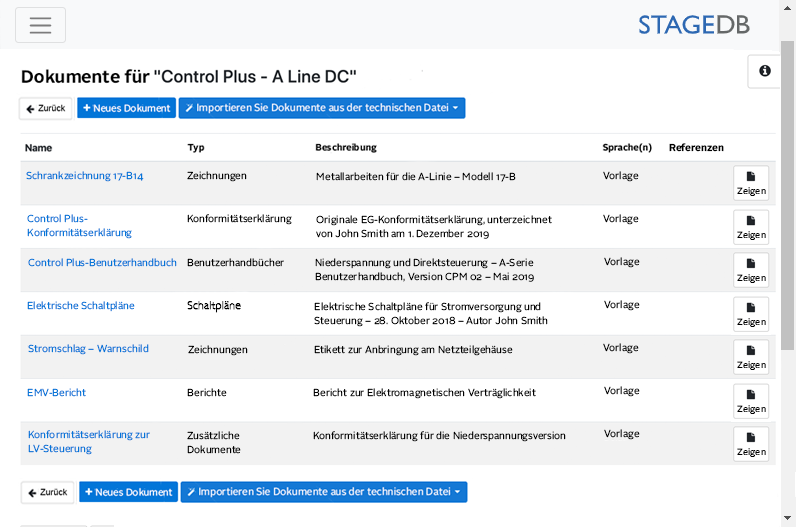The height and width of the screenshot is (527, 796).
Task: Go back using top Zurück button
Action: click(46, 108)
